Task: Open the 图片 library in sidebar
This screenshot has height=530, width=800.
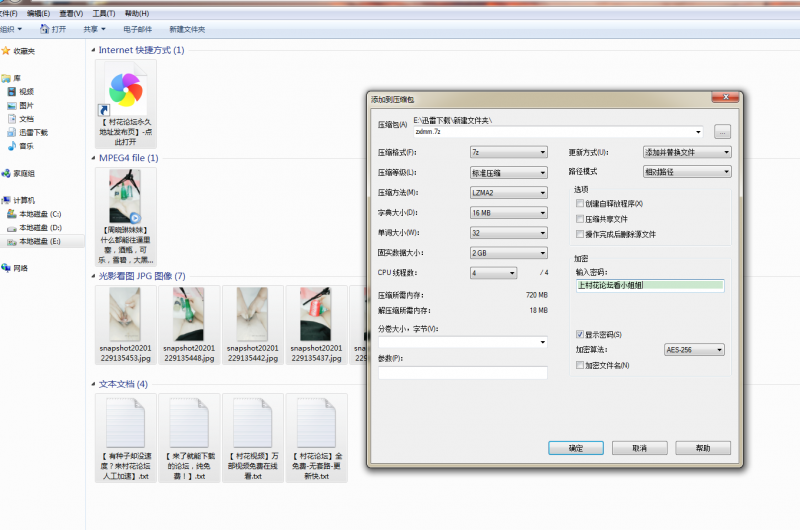Action: click(x=26, y=105)
